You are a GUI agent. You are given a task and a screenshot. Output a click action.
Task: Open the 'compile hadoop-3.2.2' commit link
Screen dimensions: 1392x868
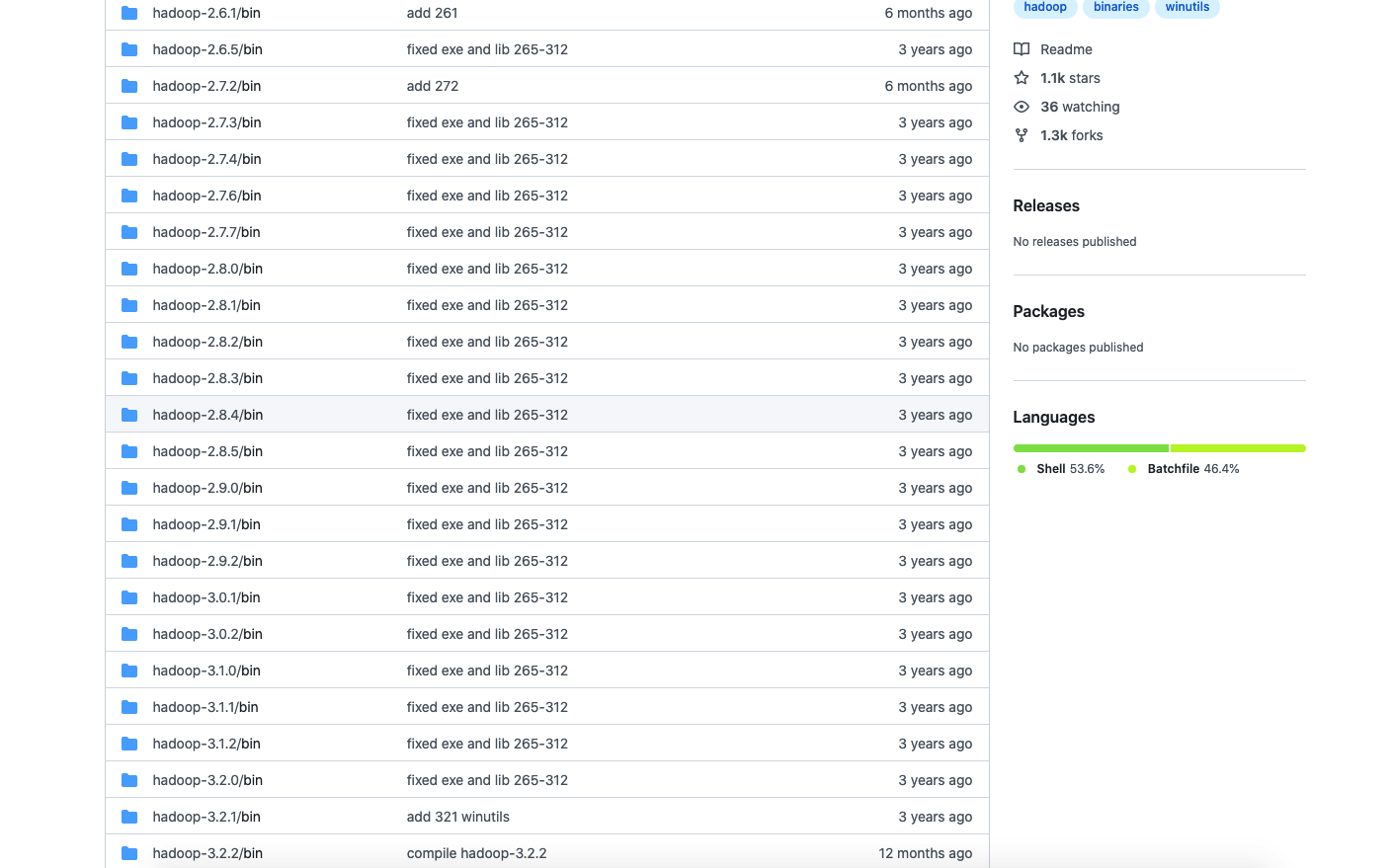click(x=476, y=853)
